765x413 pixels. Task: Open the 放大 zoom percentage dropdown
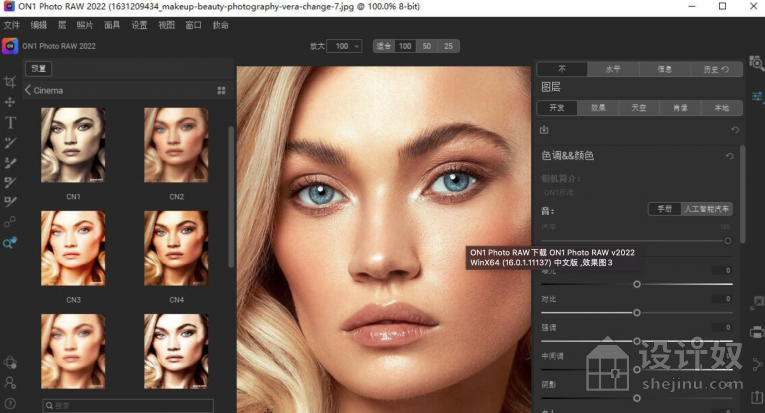pos(344,46)
